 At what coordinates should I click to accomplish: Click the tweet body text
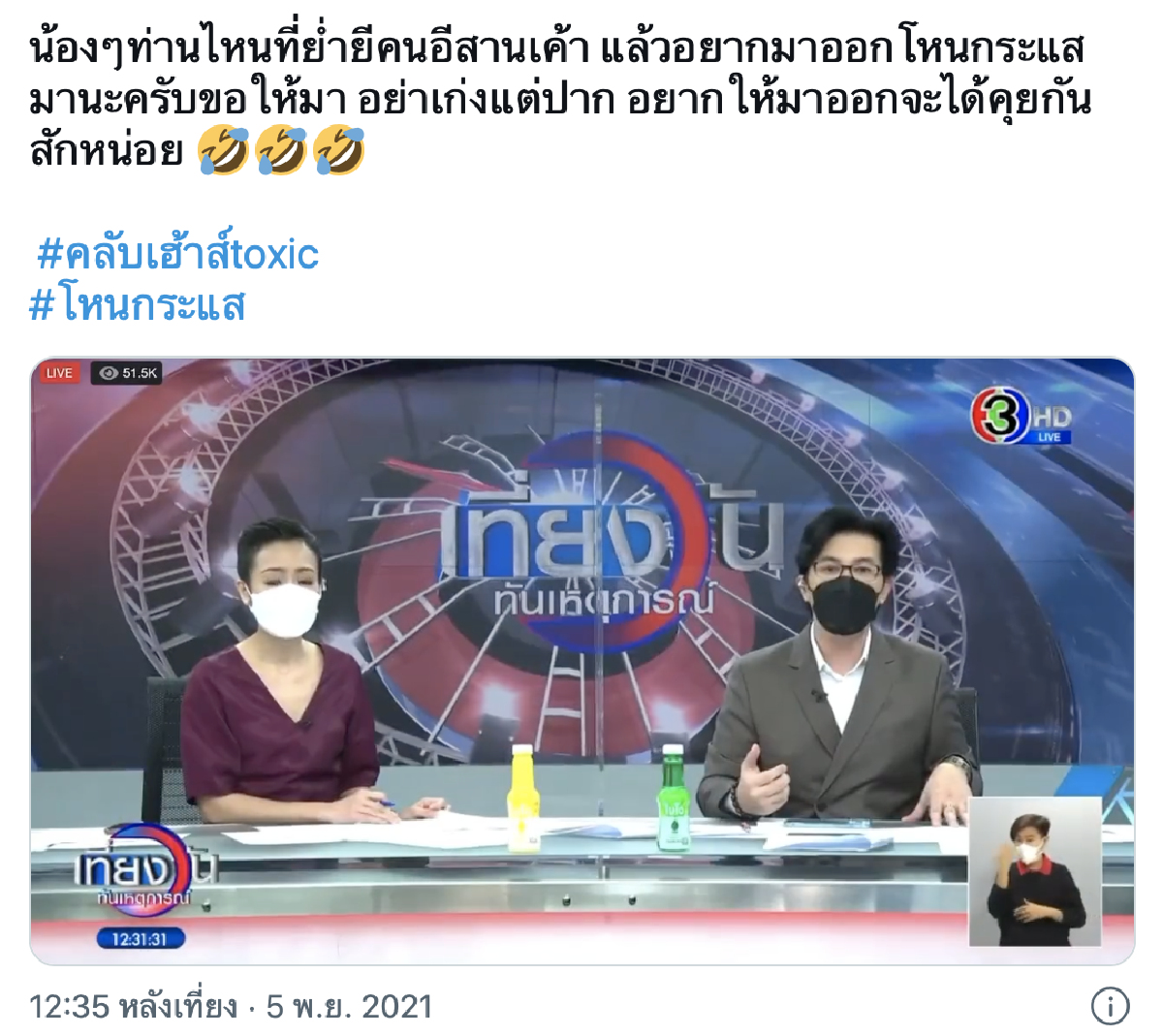(x=560, y=99)
